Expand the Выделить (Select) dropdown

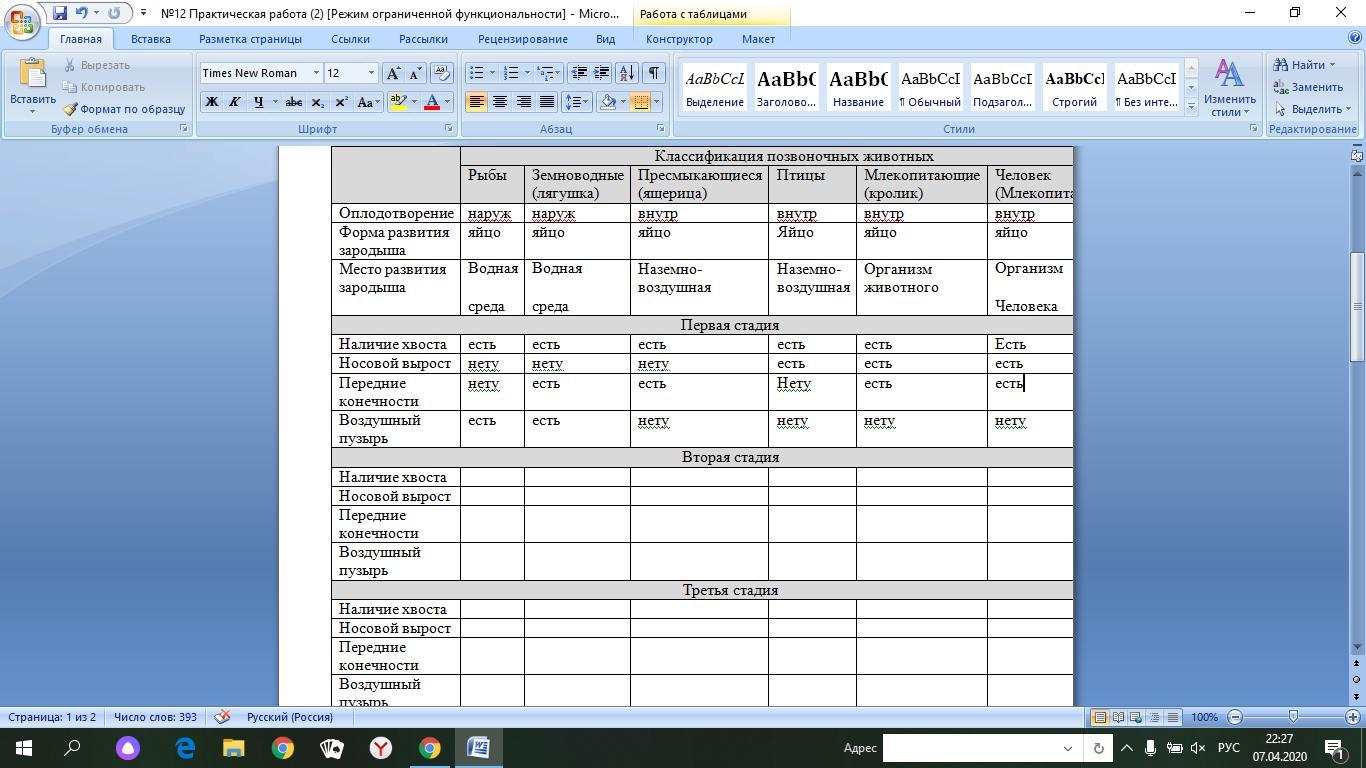tap(1313, 109)
